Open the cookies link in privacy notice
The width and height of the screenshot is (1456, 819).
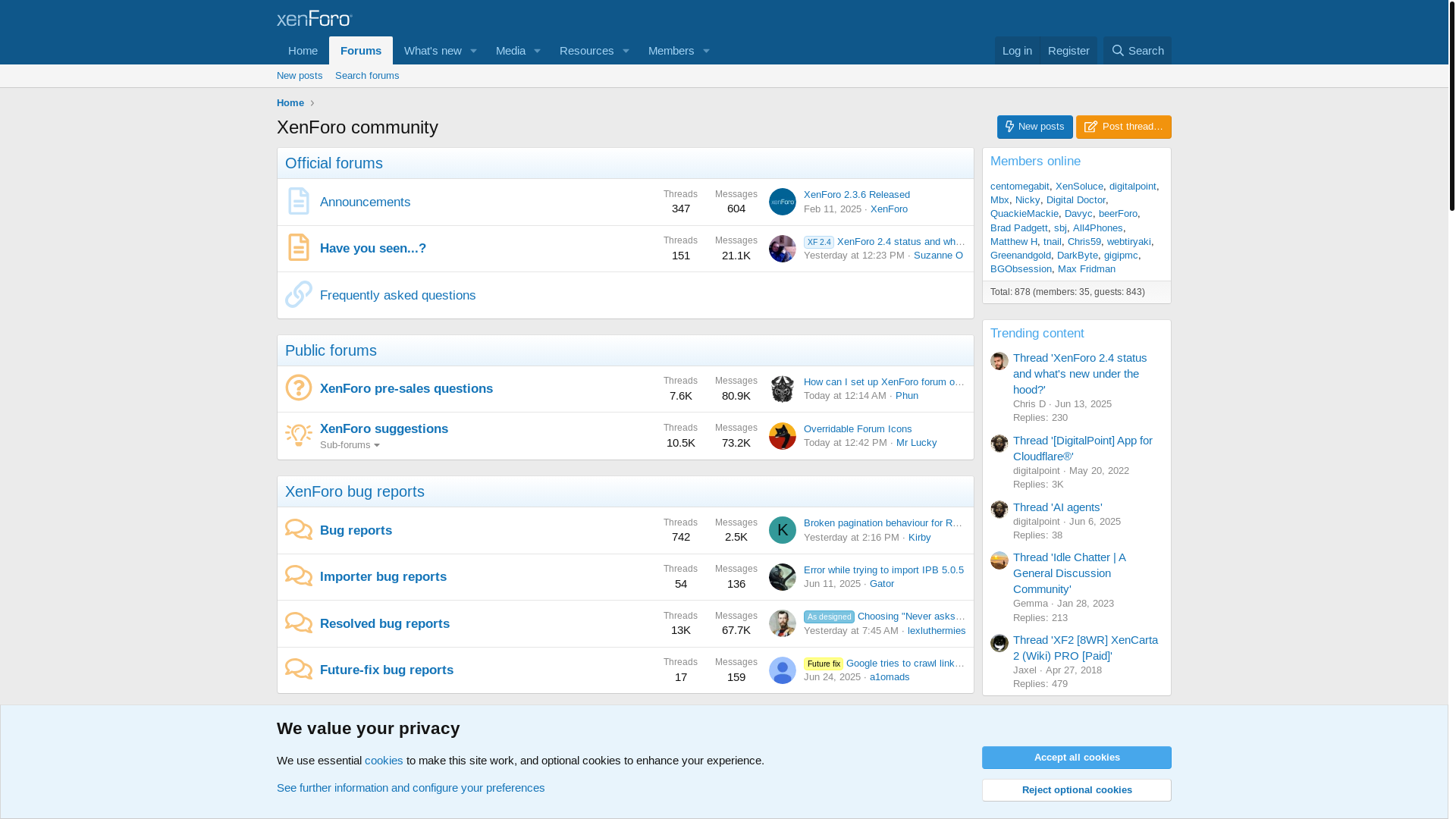[x=384, y=761]
